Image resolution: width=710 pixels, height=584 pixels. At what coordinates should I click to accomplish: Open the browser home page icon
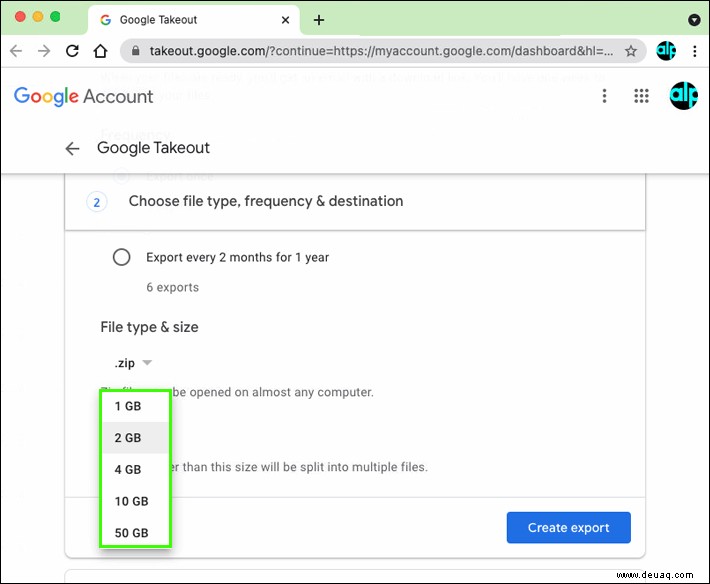[x=101, y=51]
